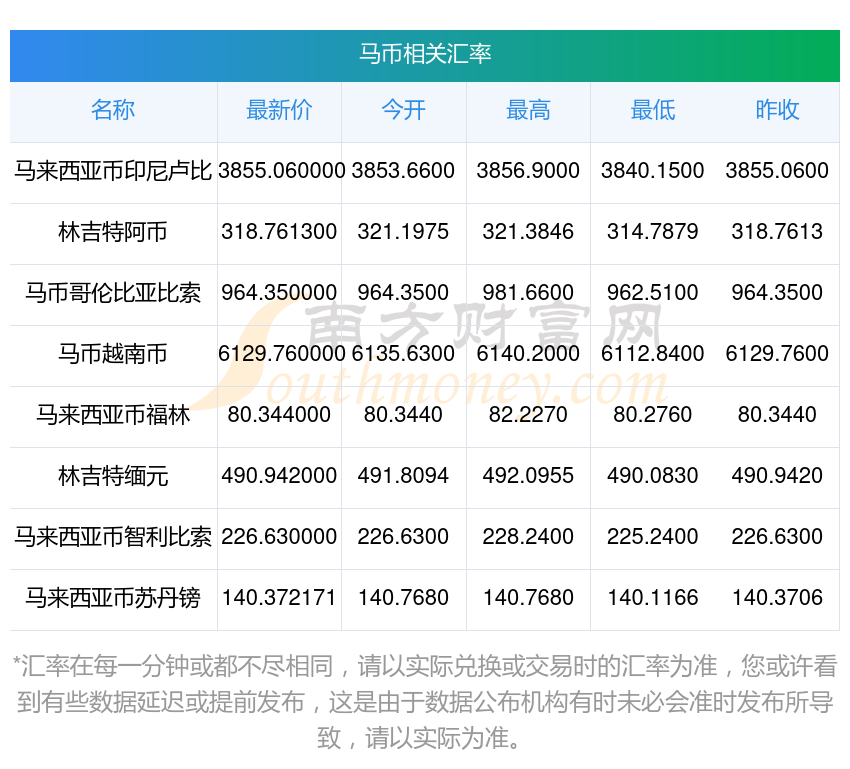This screenshot has width=850, height=769.
Task: Click the latest price 226.630000
Action: (279, 537)
